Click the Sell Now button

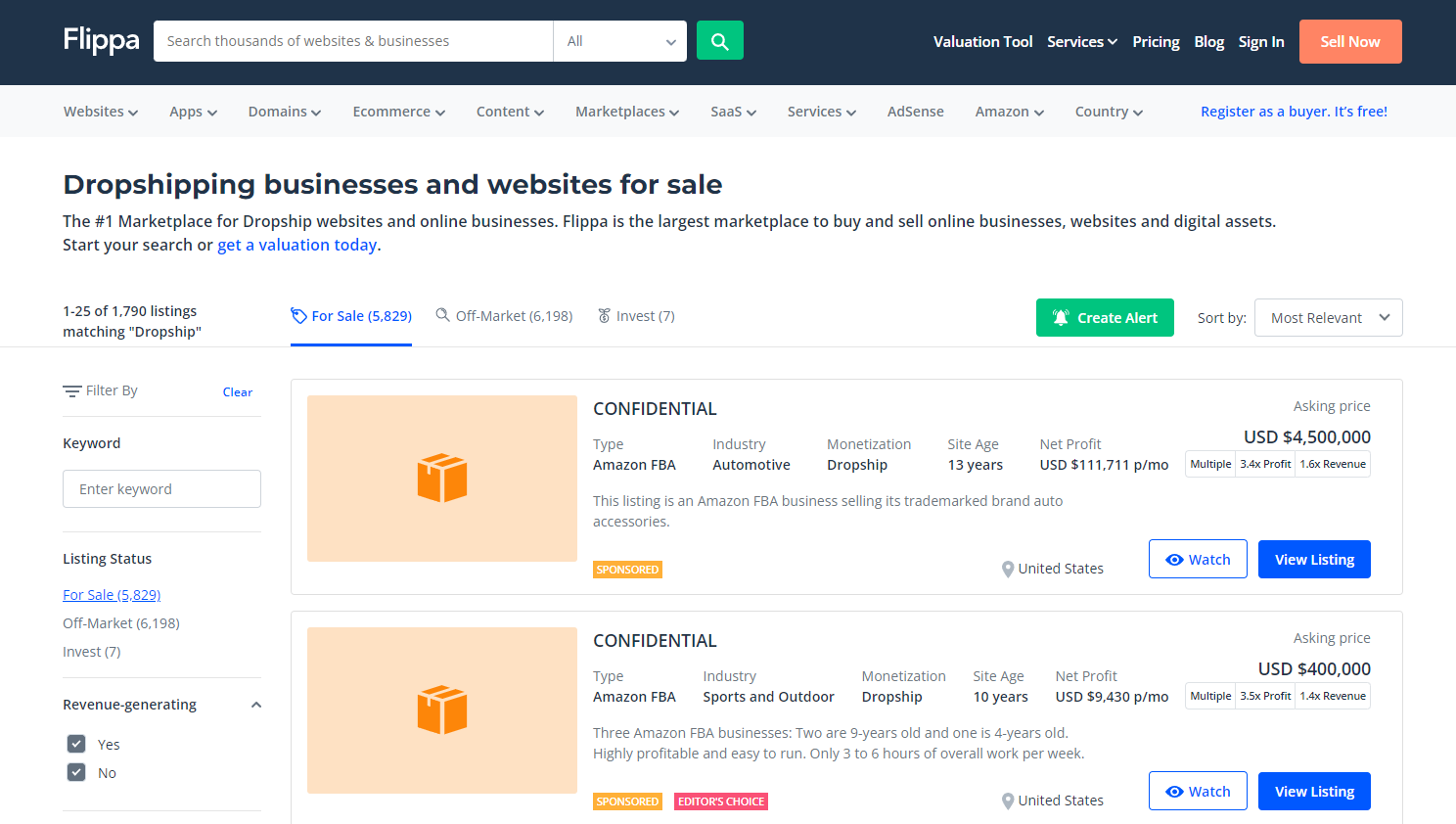(1350, 41)
